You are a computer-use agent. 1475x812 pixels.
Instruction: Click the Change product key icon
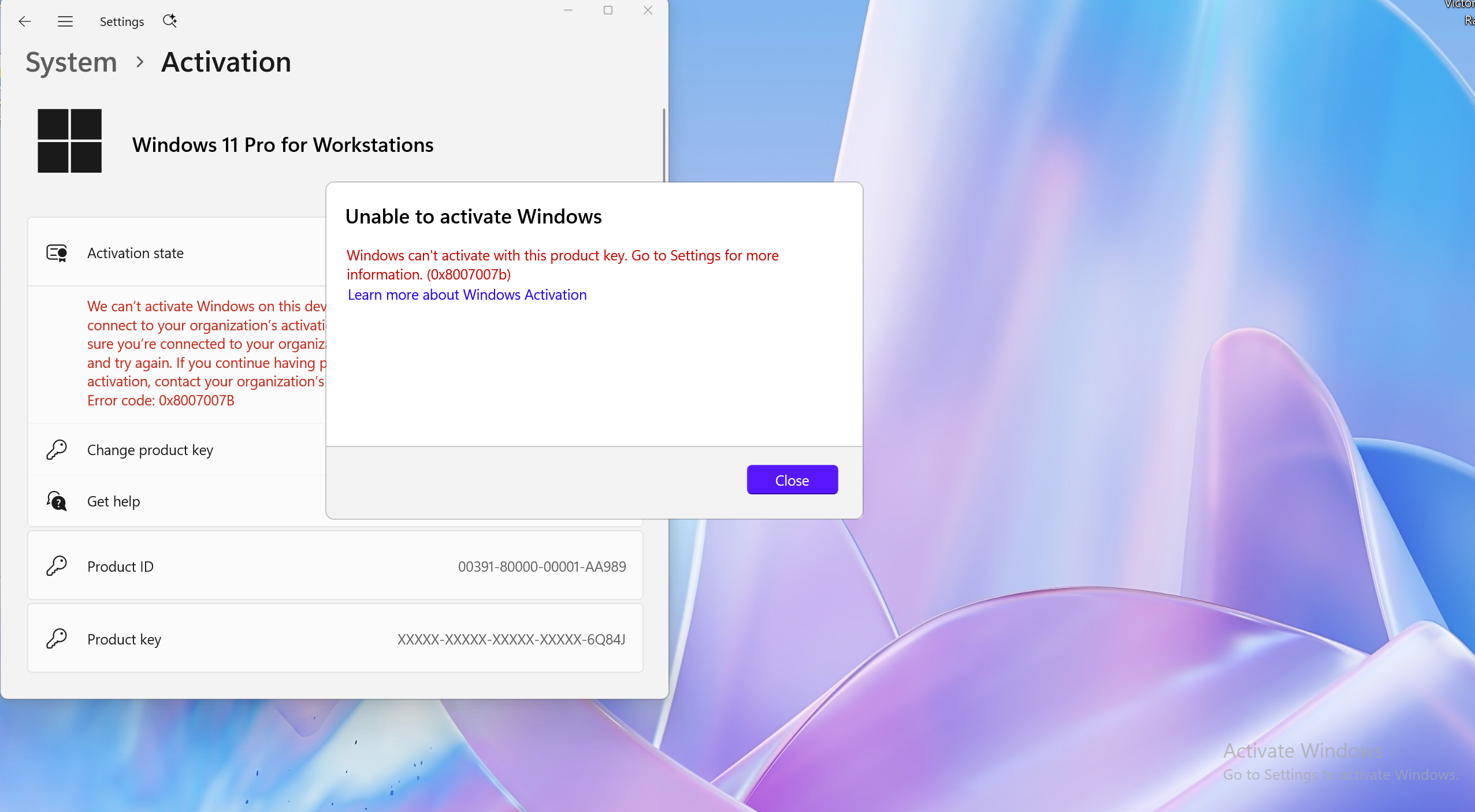coord(57,450)
